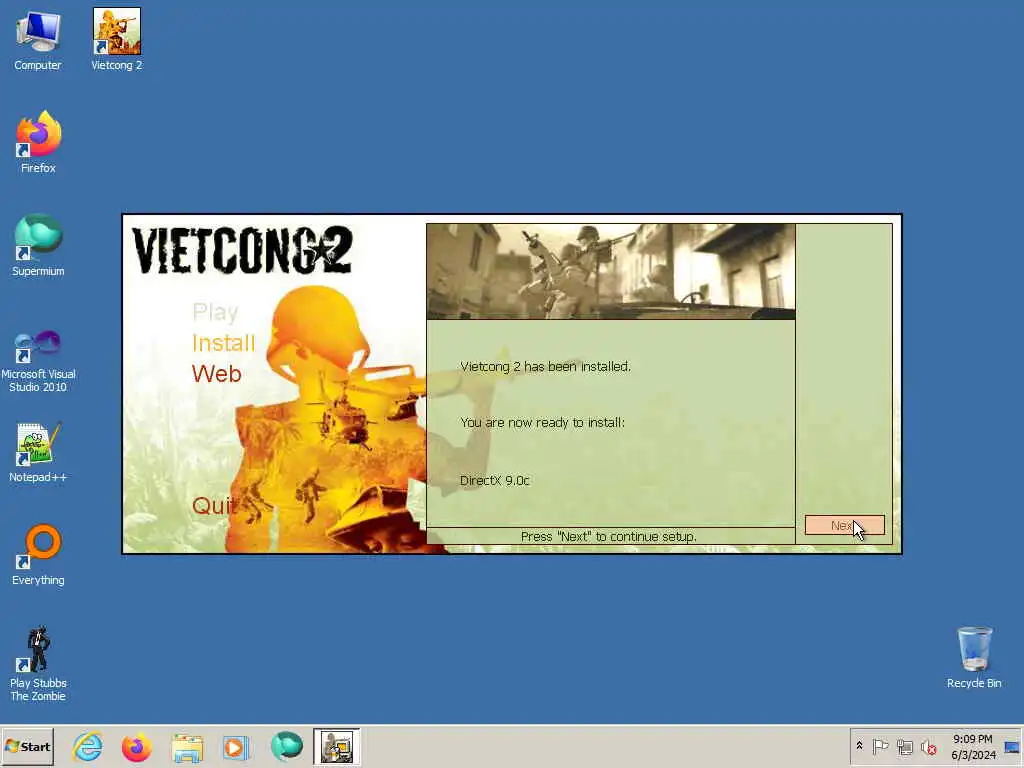The image size is (1024, 768).
Task: Activate Vietcong 2 installer taskbar button
Action: pos(336,746)
